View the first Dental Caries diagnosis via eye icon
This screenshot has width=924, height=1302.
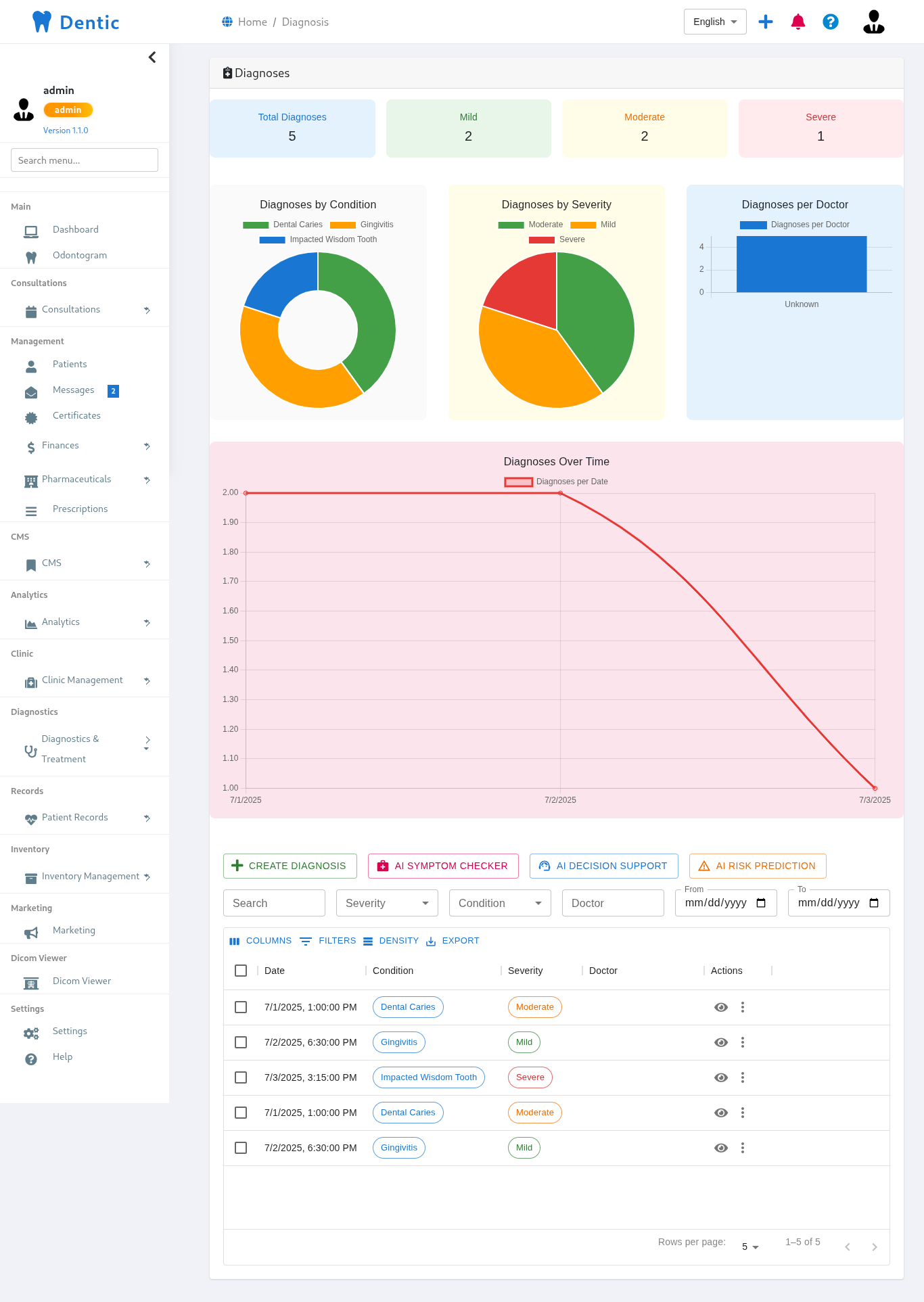click(x=721, y=1007)
